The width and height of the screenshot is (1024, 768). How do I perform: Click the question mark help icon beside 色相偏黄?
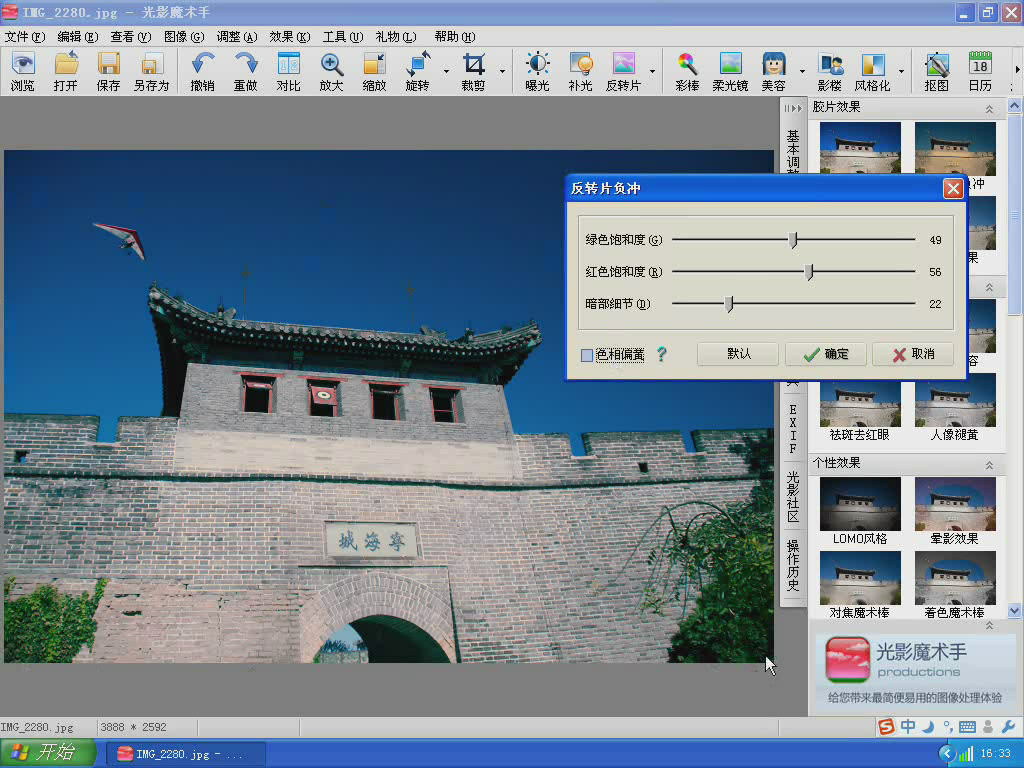(662, 354)
